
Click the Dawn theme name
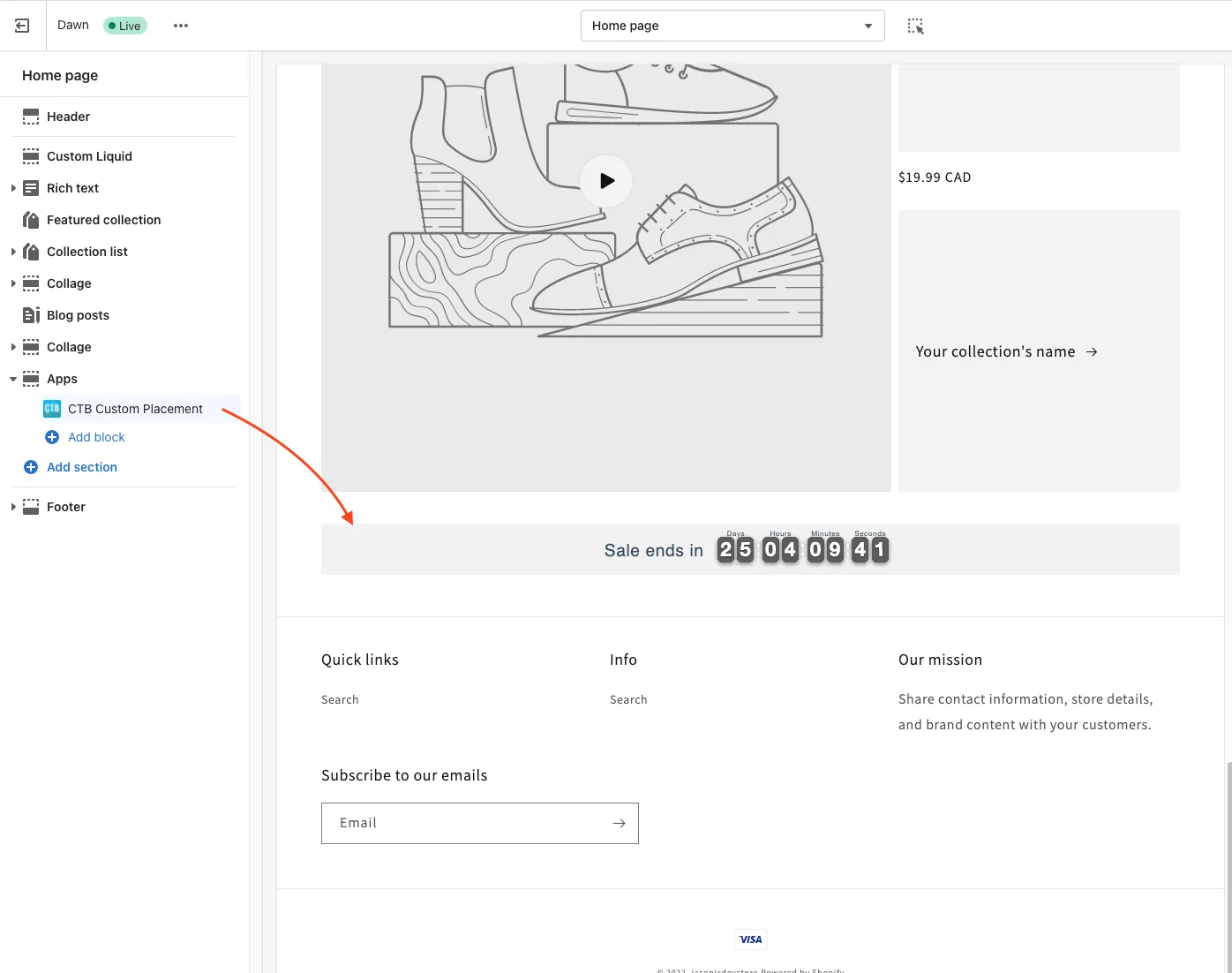73,25
